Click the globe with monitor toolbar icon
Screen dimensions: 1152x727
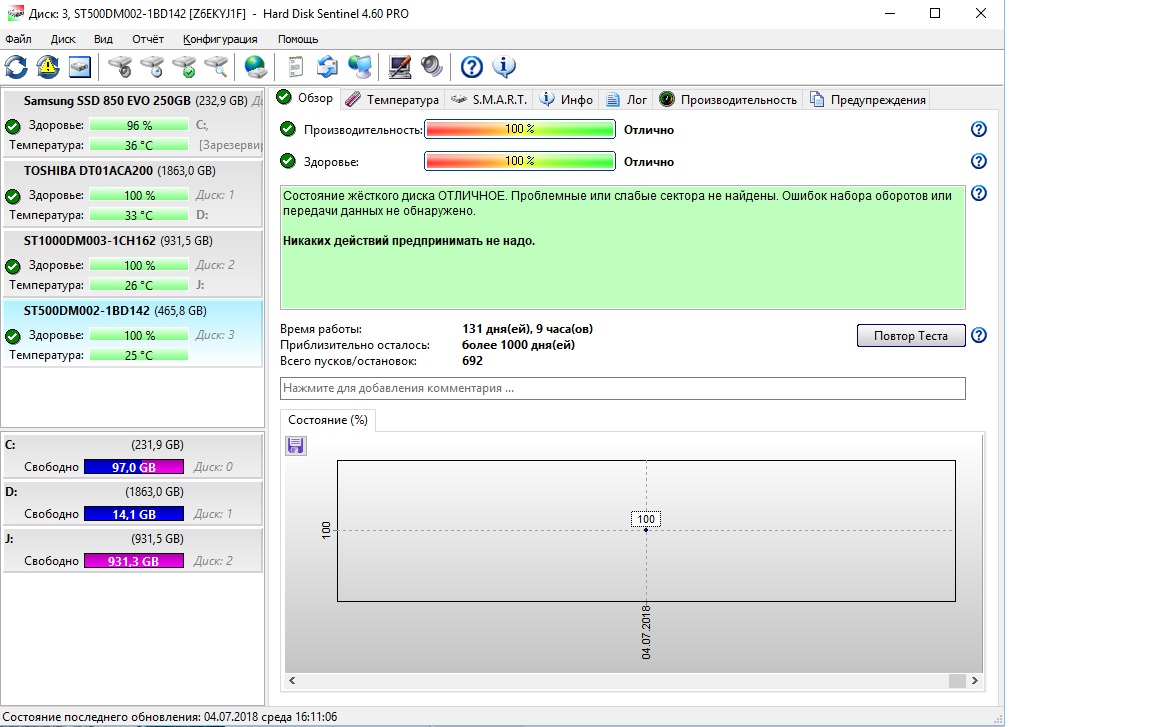[360, 67]
